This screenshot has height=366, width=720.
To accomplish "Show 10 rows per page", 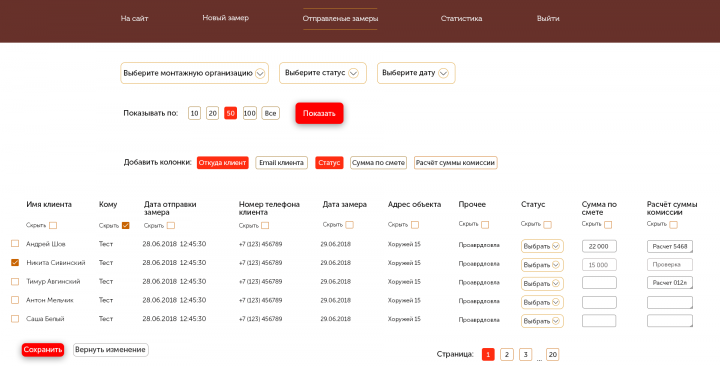I will click(194, 113).
